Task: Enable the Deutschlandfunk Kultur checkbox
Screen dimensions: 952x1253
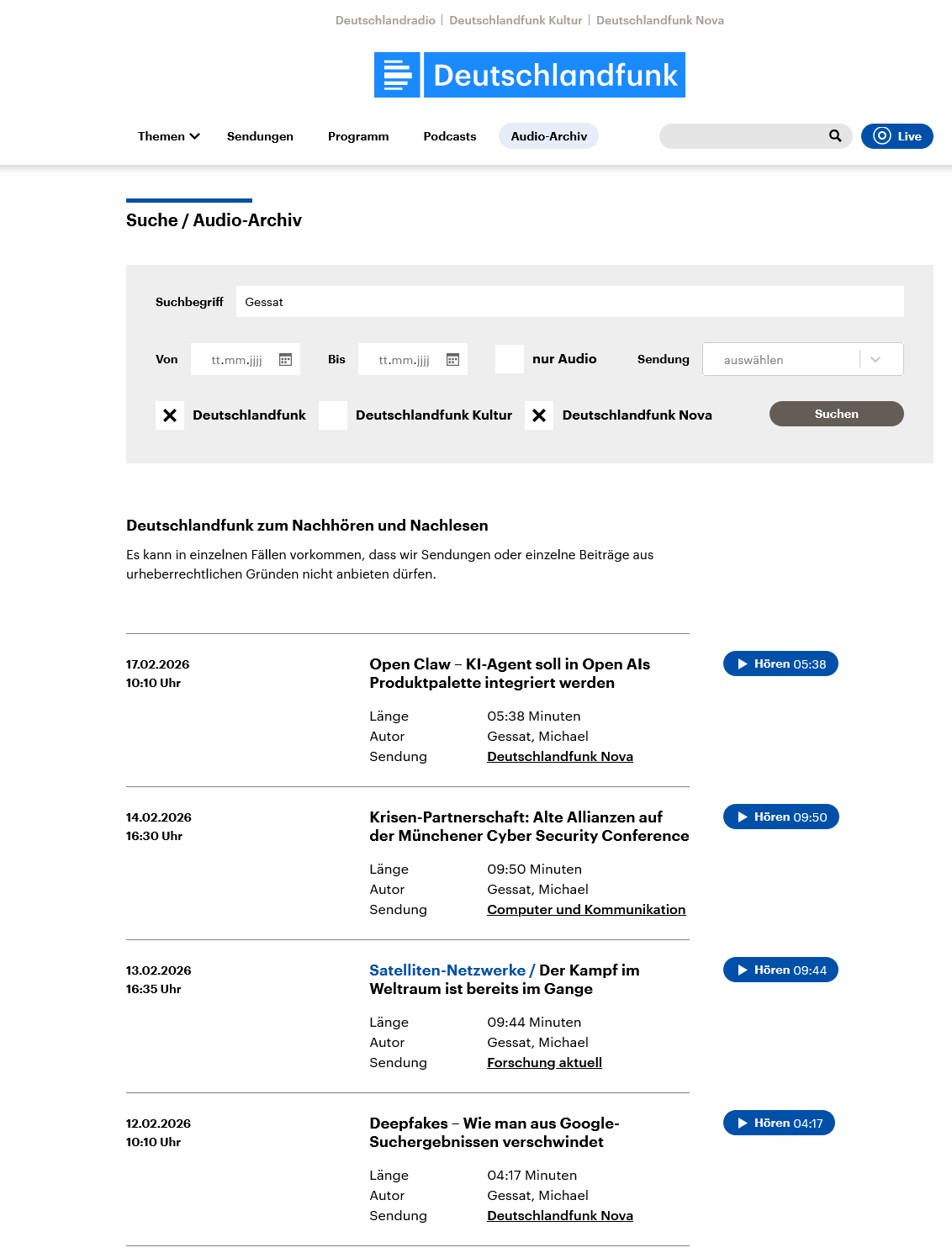Action: tap(333, 415)
